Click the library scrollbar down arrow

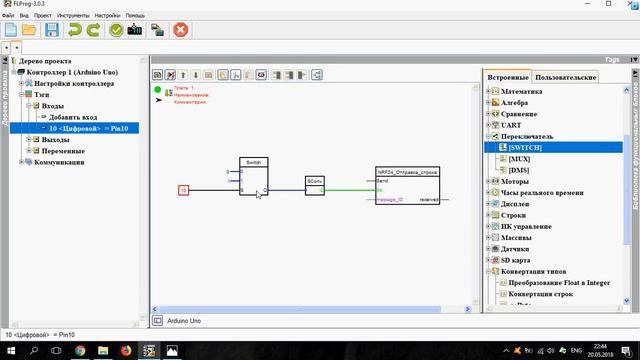627,301
